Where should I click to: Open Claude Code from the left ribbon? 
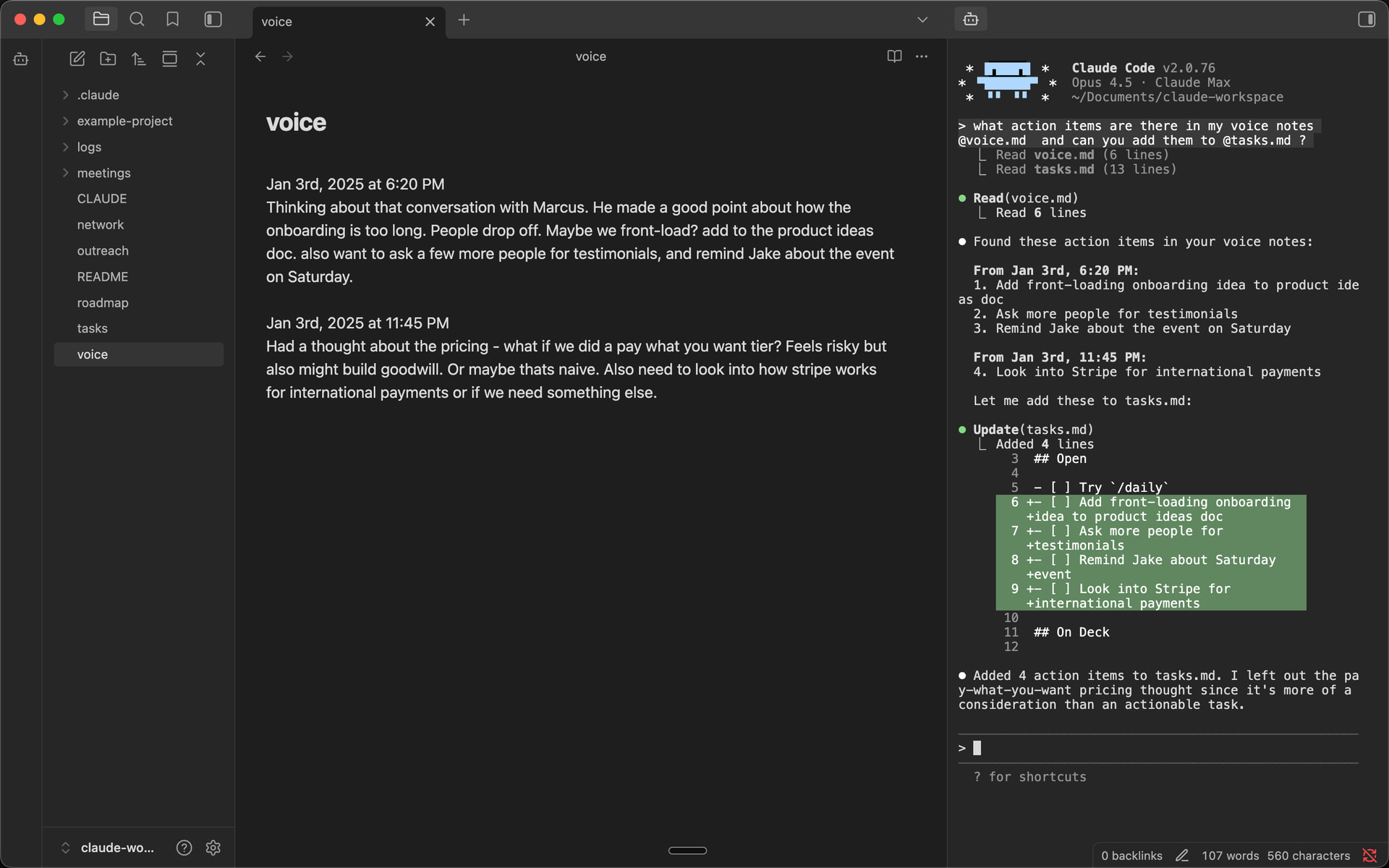click(20, 59)
